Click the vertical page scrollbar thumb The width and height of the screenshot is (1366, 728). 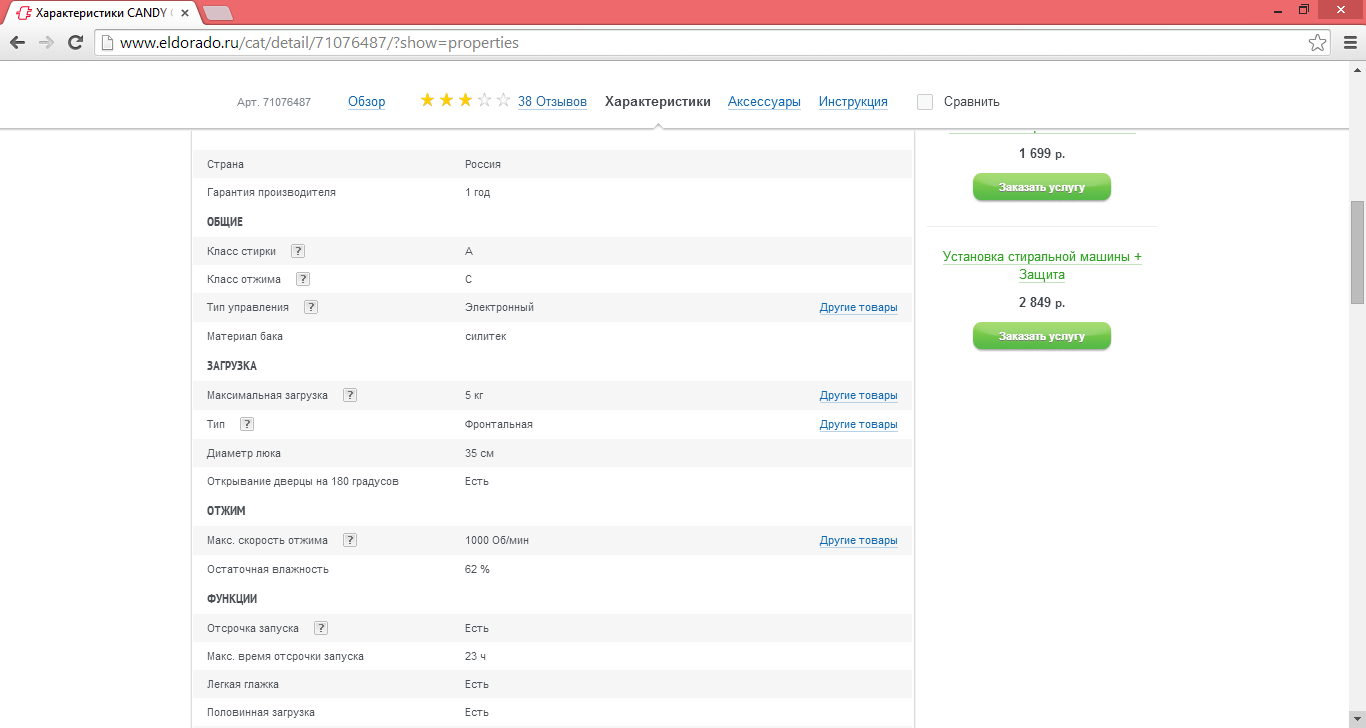coord(1357,251)
